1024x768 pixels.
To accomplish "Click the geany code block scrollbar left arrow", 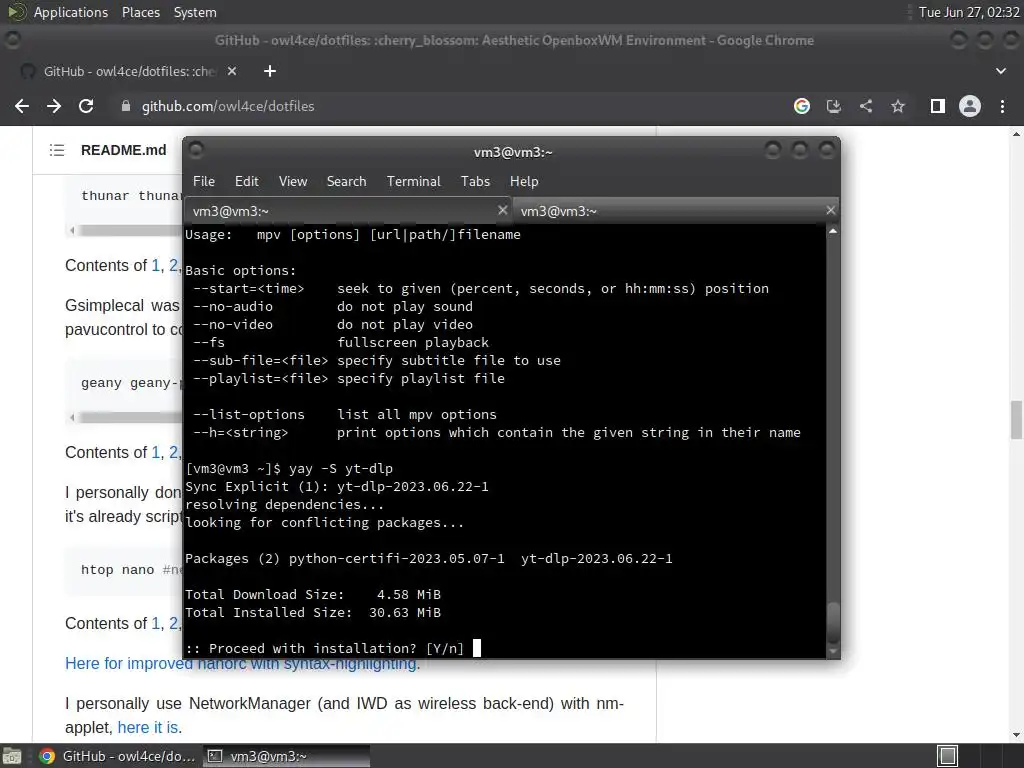I will coord(72,417).
